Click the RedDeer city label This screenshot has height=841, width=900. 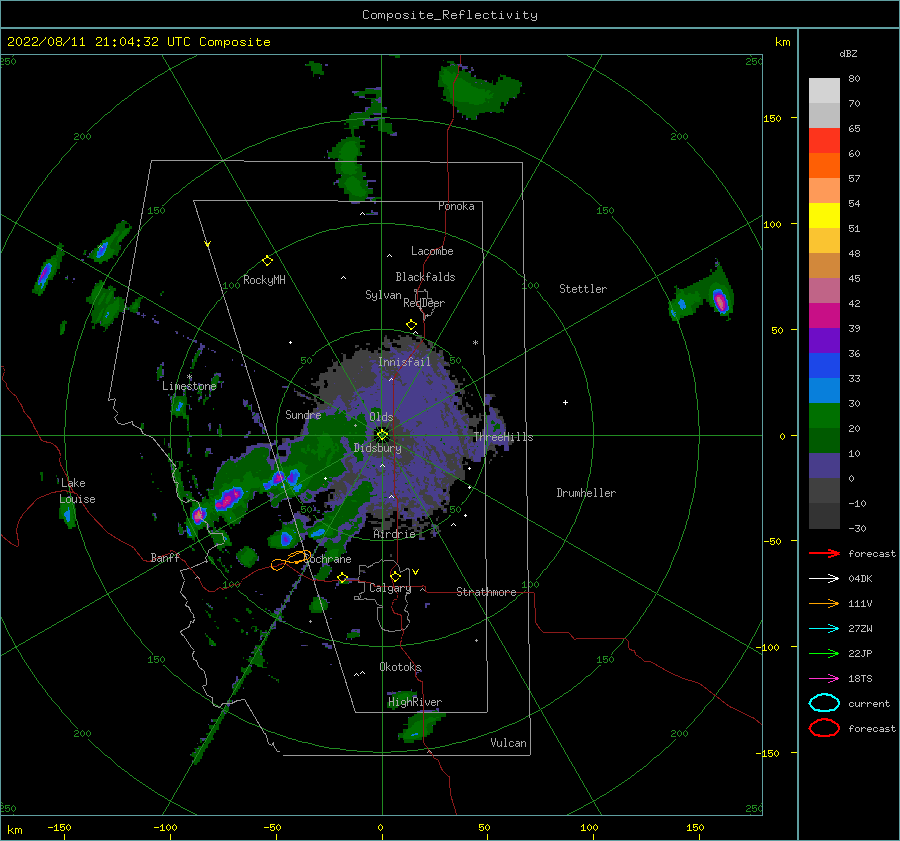[424, 303]
